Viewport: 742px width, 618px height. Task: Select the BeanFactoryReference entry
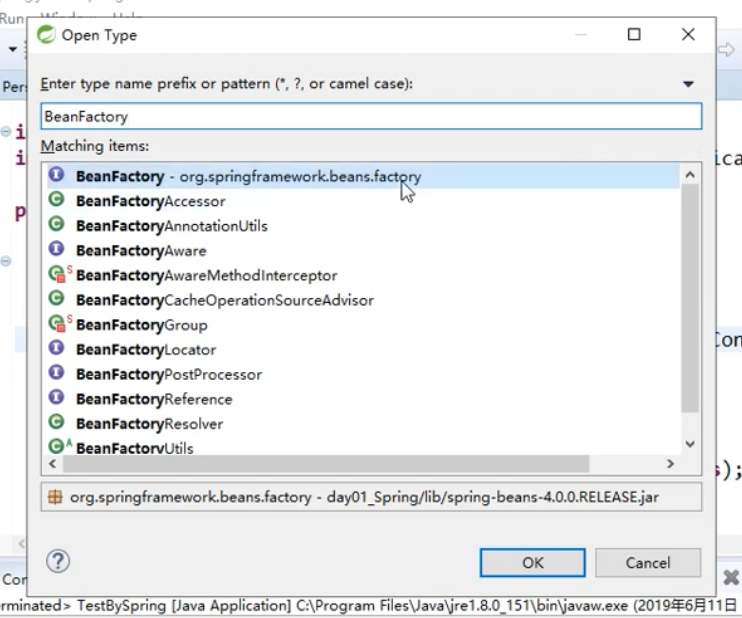coord(363,399)
